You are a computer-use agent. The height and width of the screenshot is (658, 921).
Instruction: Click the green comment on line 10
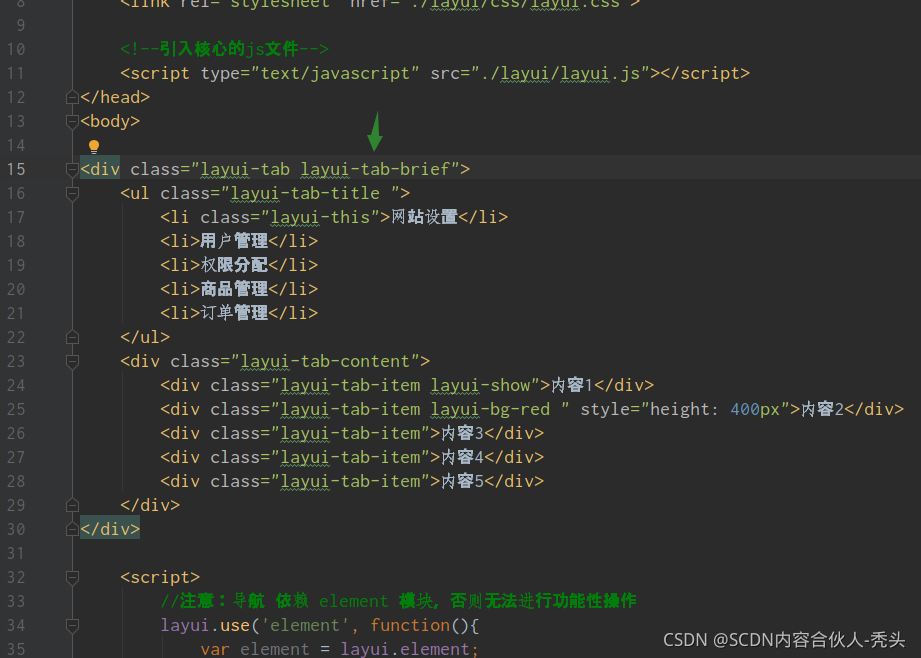(224, 49)
